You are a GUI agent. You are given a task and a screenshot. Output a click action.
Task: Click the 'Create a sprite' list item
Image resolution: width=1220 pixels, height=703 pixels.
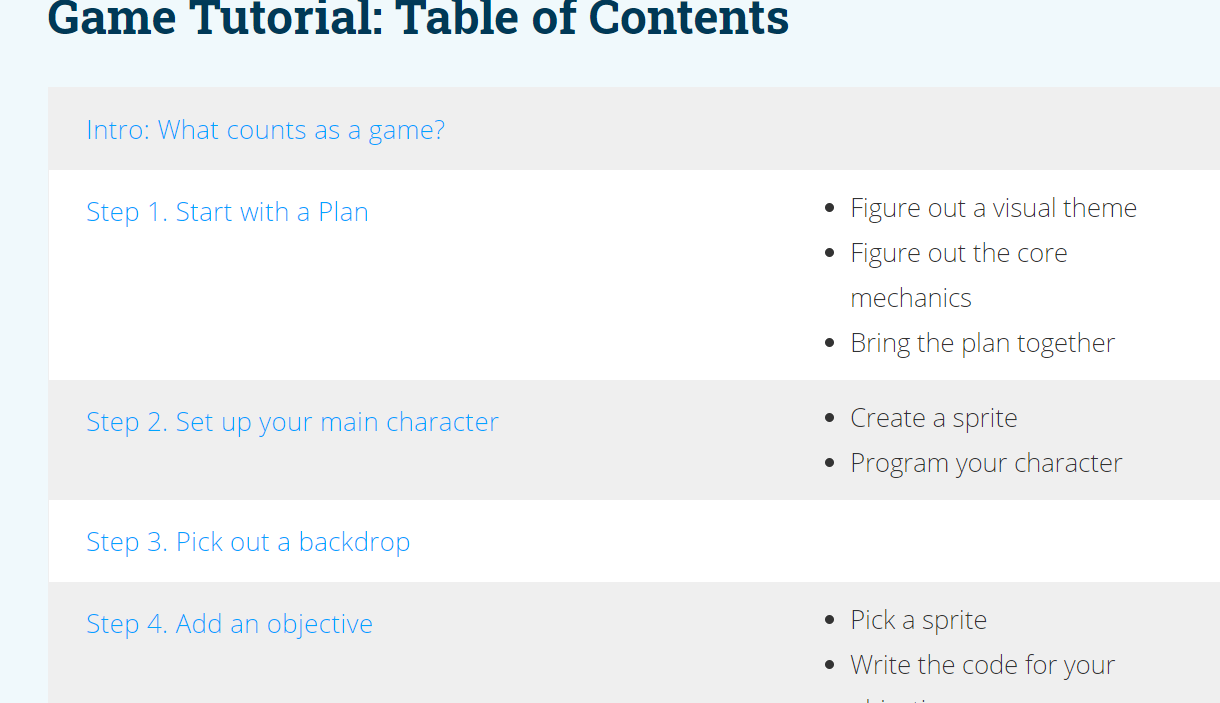pos(933,418)
